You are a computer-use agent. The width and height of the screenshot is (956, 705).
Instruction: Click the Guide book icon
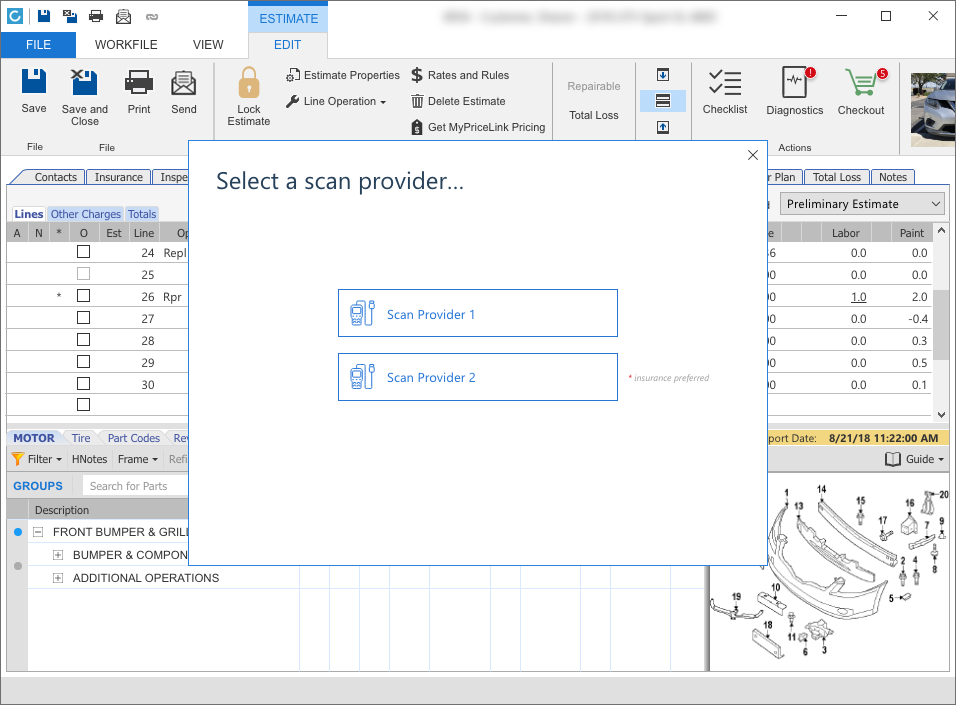pos(893,459)
